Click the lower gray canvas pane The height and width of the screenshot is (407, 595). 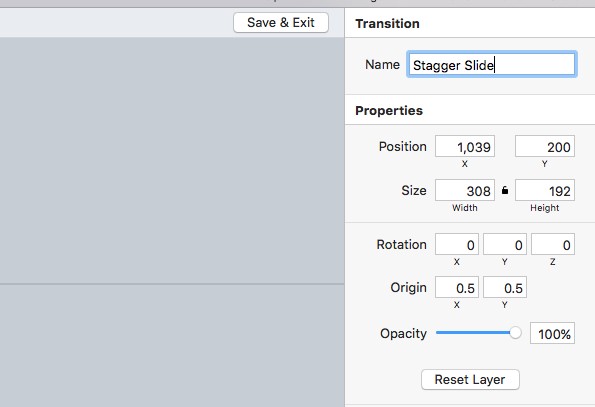click(172, 346)
